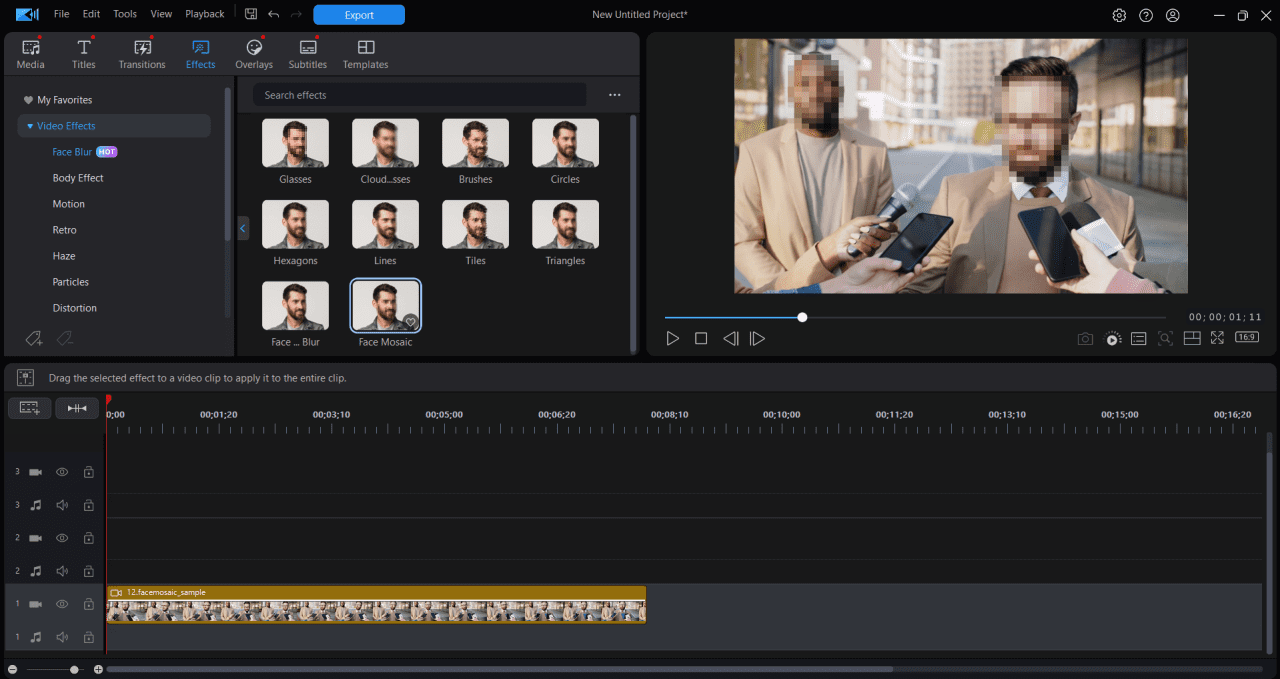Open the 16:9 aspect ratio button
Viewport: 1280px width, 679px height.
1246,337
